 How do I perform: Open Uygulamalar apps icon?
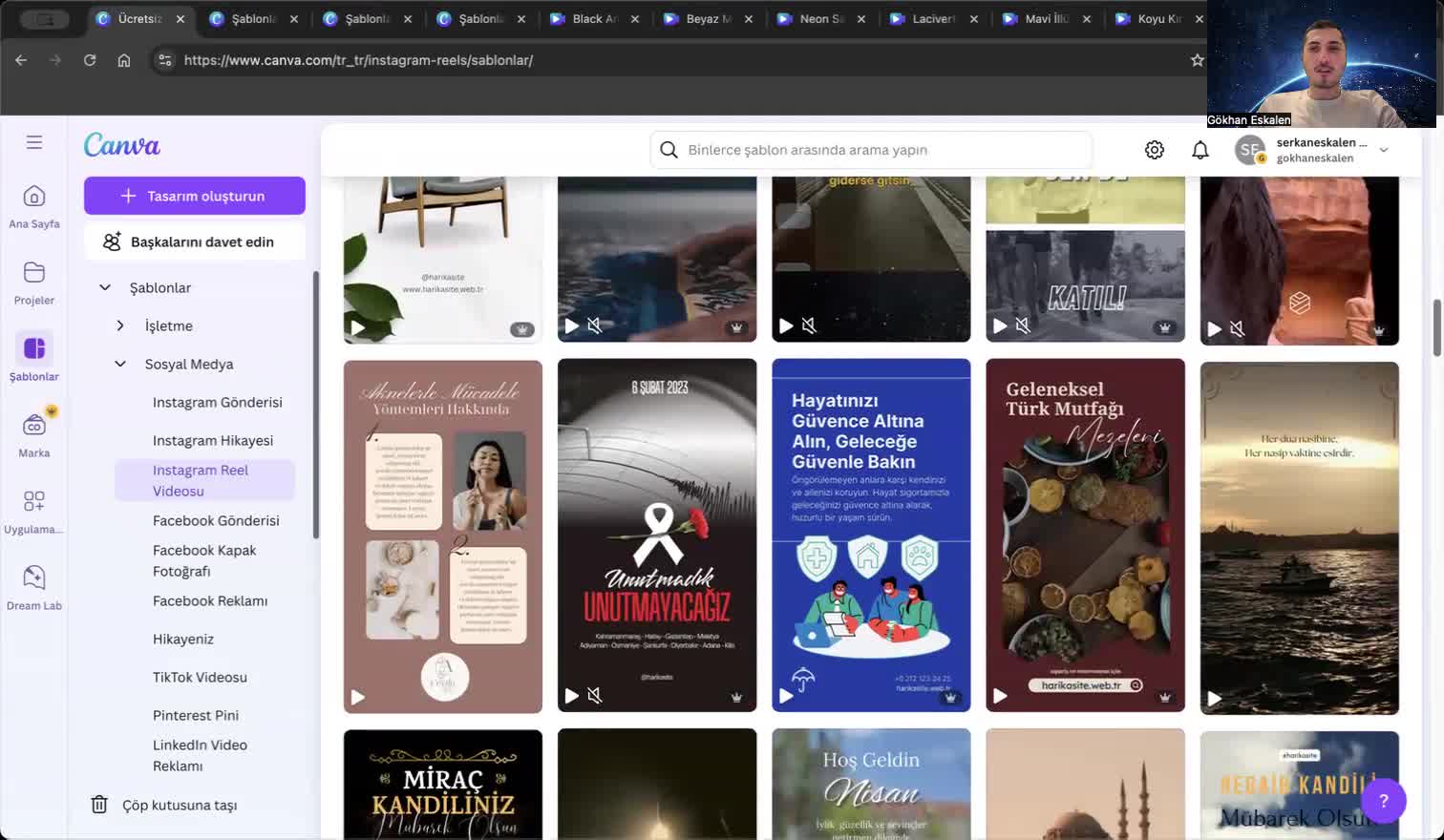[34, 501]
